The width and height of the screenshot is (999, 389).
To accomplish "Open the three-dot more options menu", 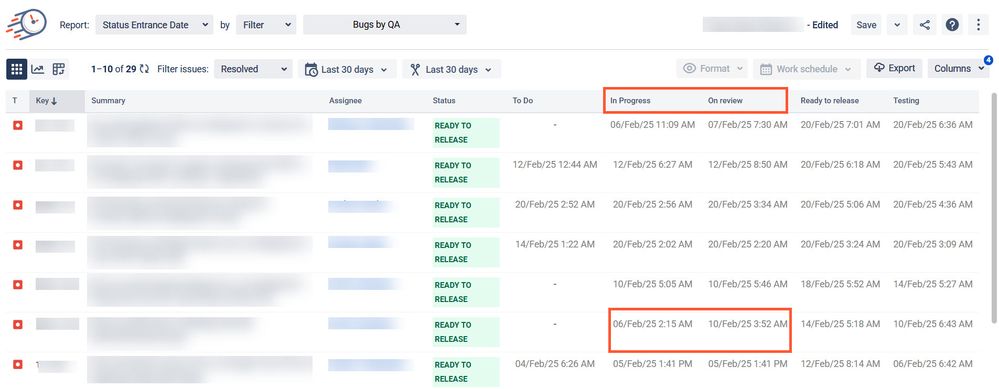I will pyautogui.click(x=979, y=25).
